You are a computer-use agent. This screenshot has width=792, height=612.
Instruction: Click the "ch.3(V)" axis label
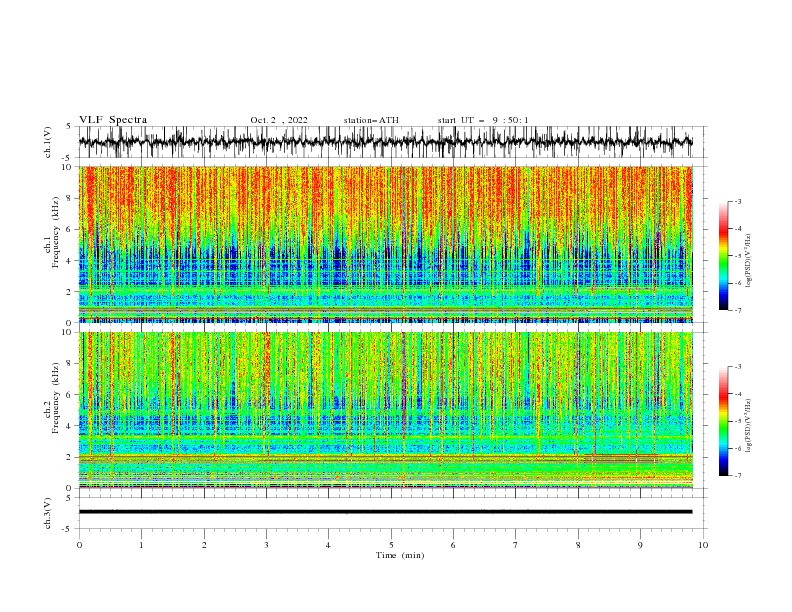(x=48, y=513)
